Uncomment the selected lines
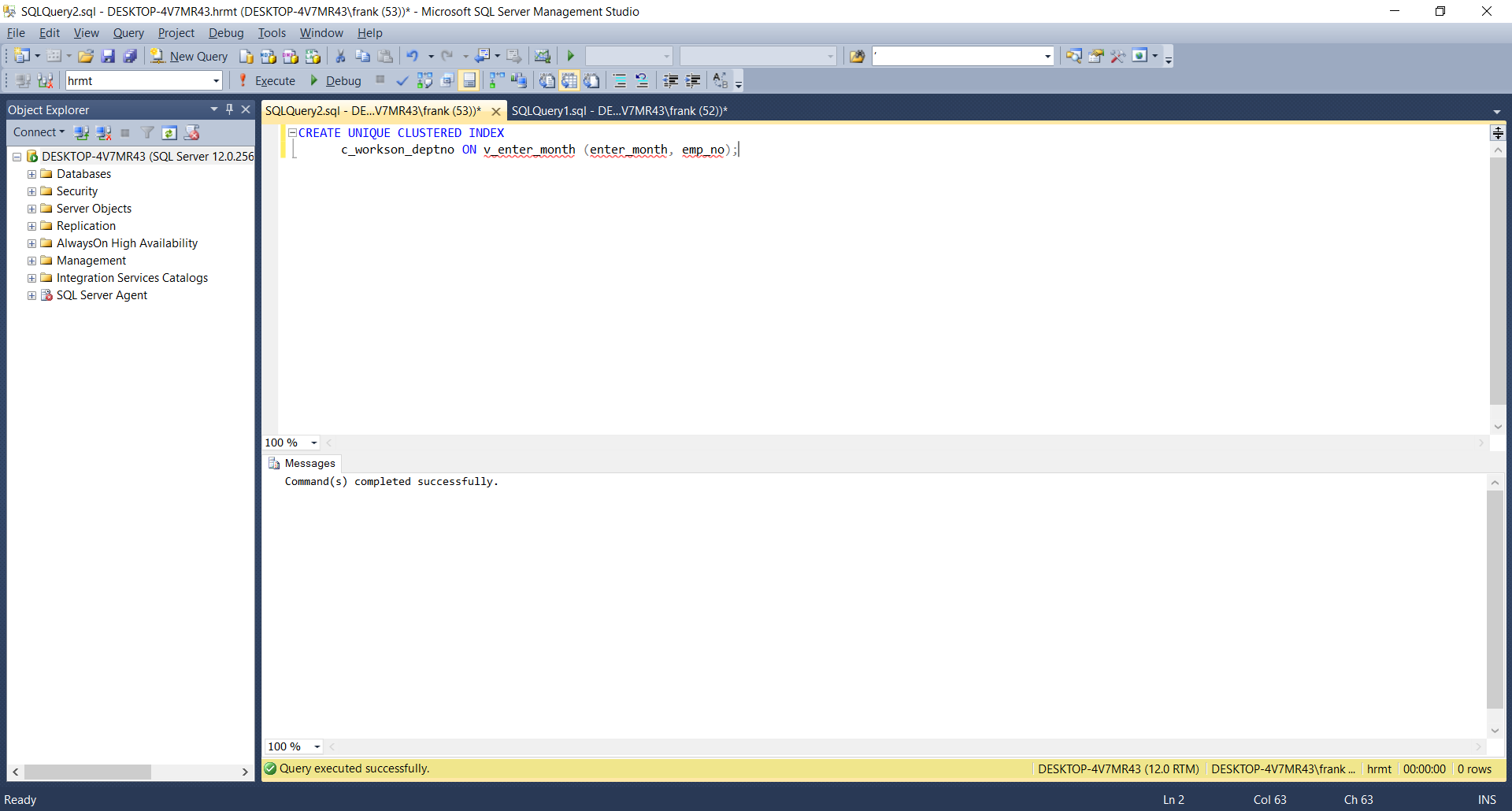This screenshot has height=811, width=1512. [642, 80]
